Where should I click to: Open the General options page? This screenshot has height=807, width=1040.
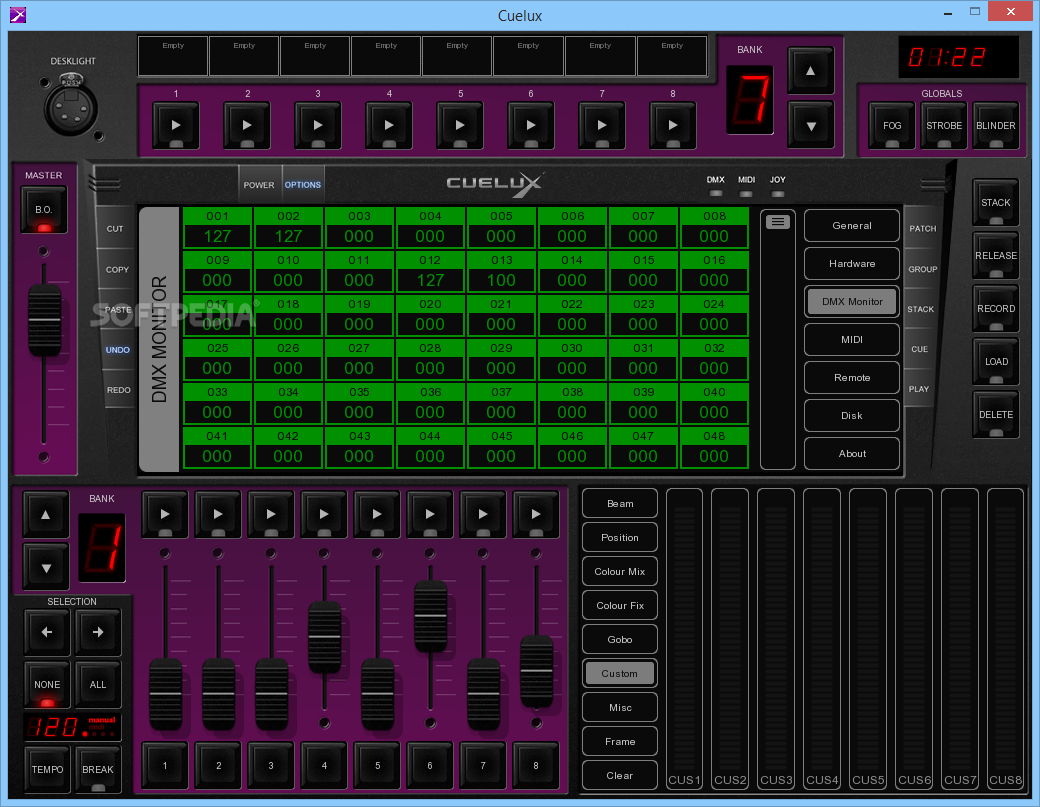[x=852, y=225]
